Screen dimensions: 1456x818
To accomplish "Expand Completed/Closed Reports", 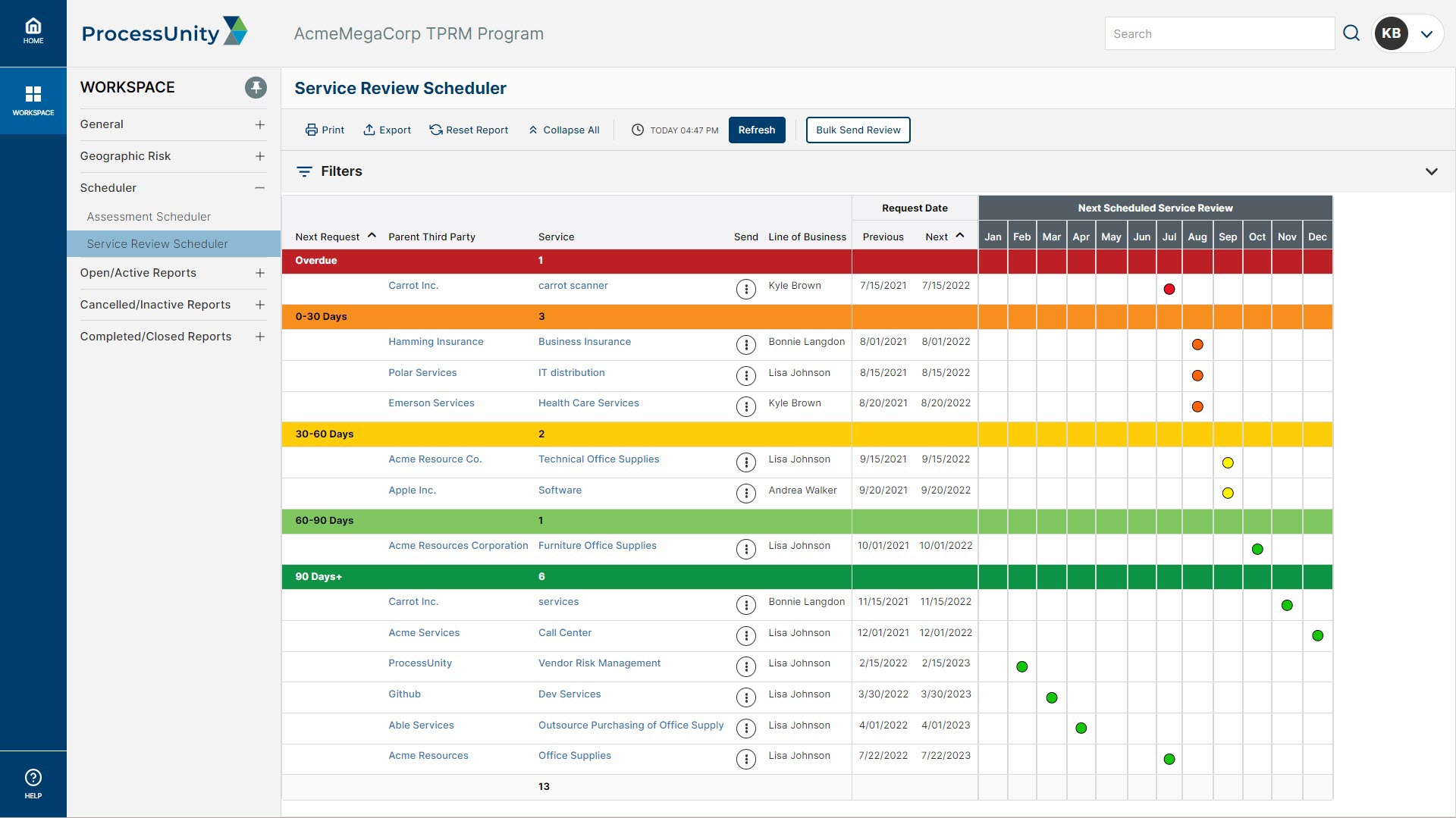I will 260,337.
